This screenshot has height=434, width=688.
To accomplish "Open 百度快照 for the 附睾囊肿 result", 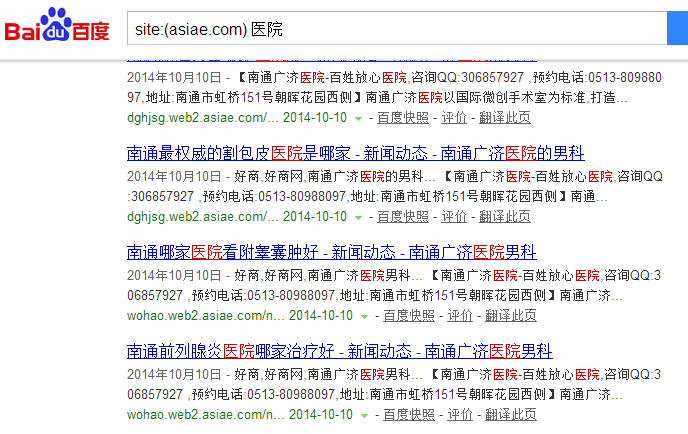I will [409, 315].
